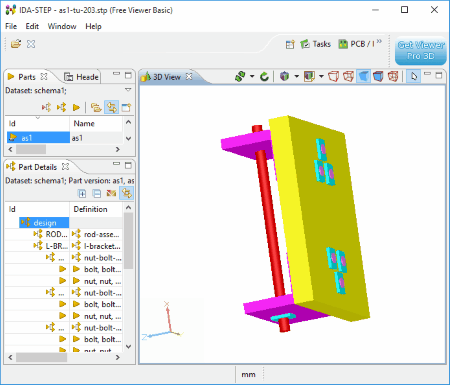Open the Window menu

point(62,26)
